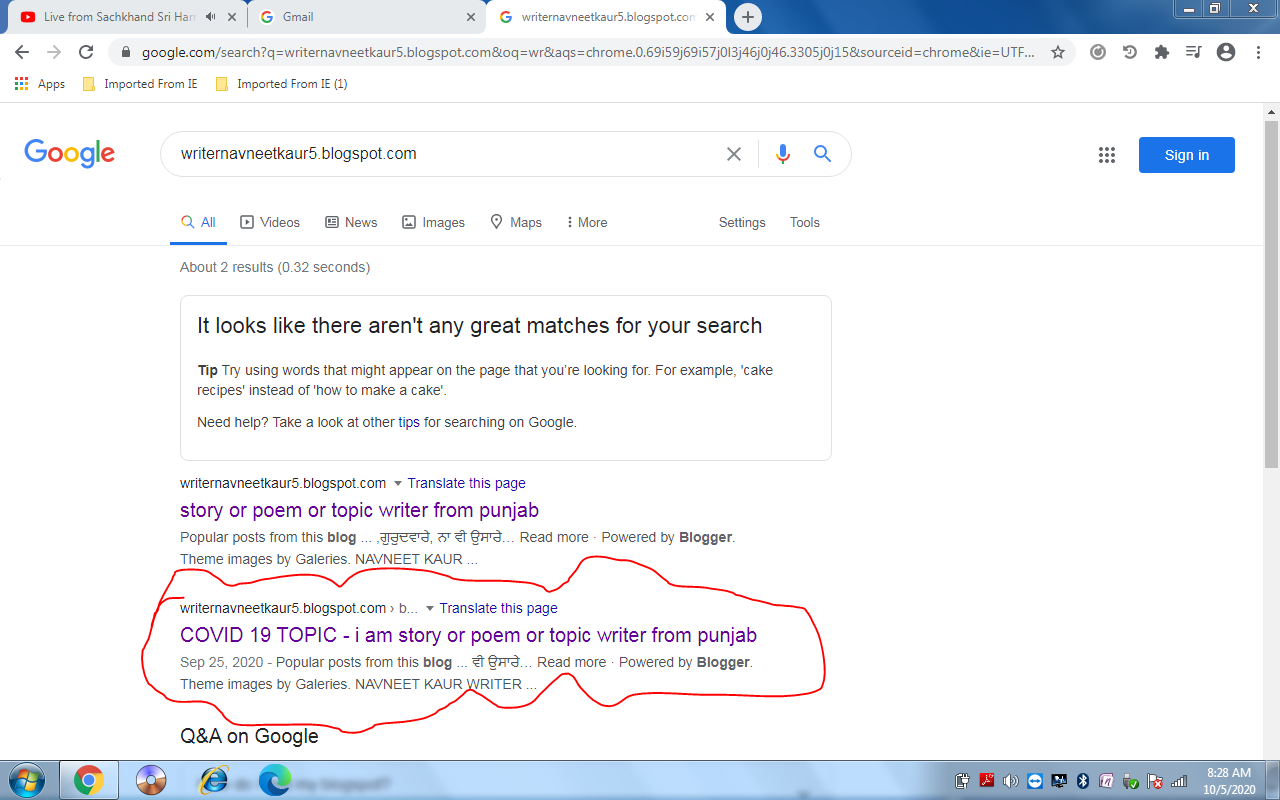Click Translate this page on the first result
This screenshot has height=800, width=1280.
coord(466,483)
